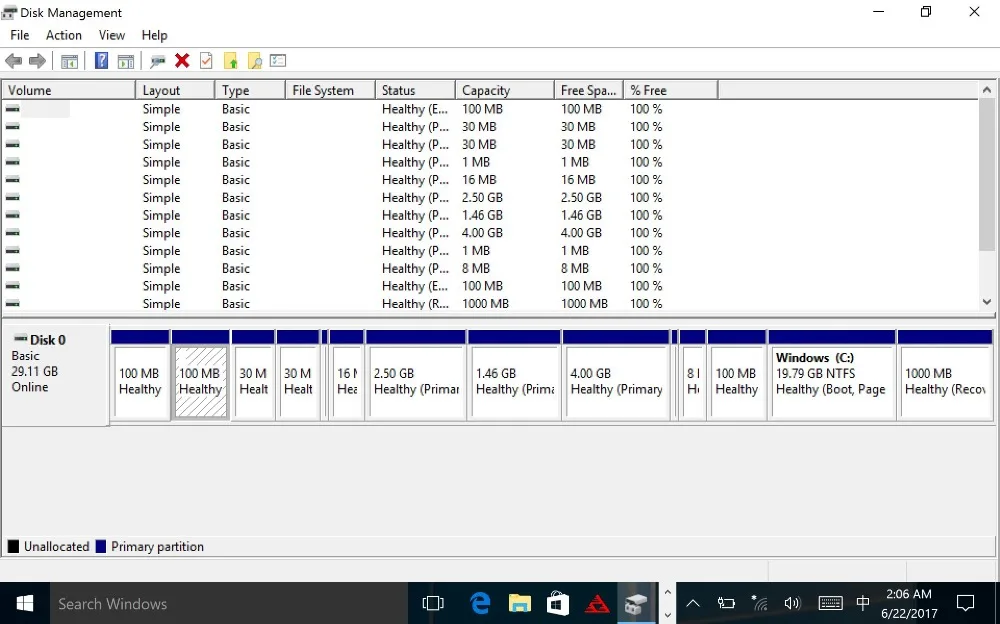Open the Windows Store taskbar icon
Image resolution: width=1000 pixels, height=624 pixels.
pos(557,603)
